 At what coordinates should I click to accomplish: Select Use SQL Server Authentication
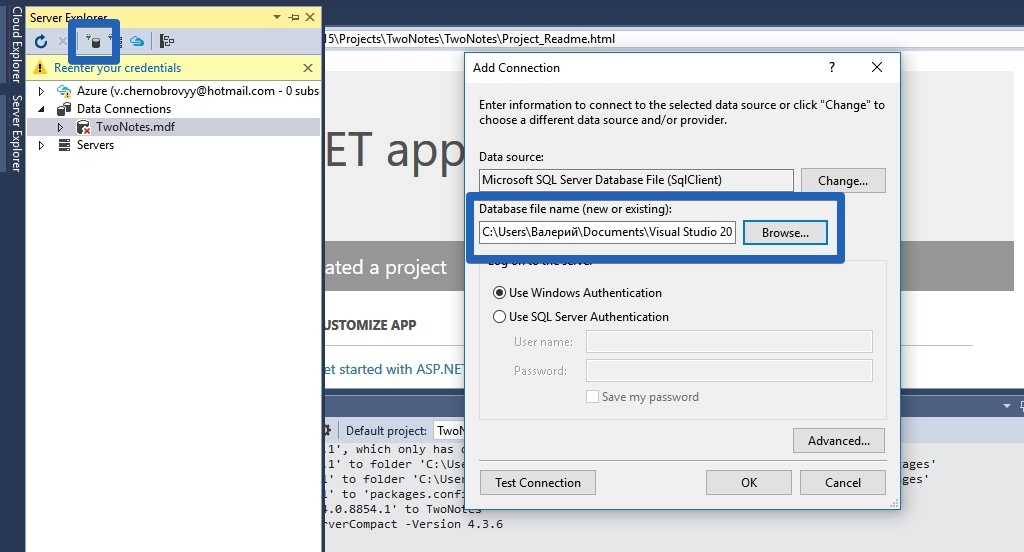pos(581,317)
